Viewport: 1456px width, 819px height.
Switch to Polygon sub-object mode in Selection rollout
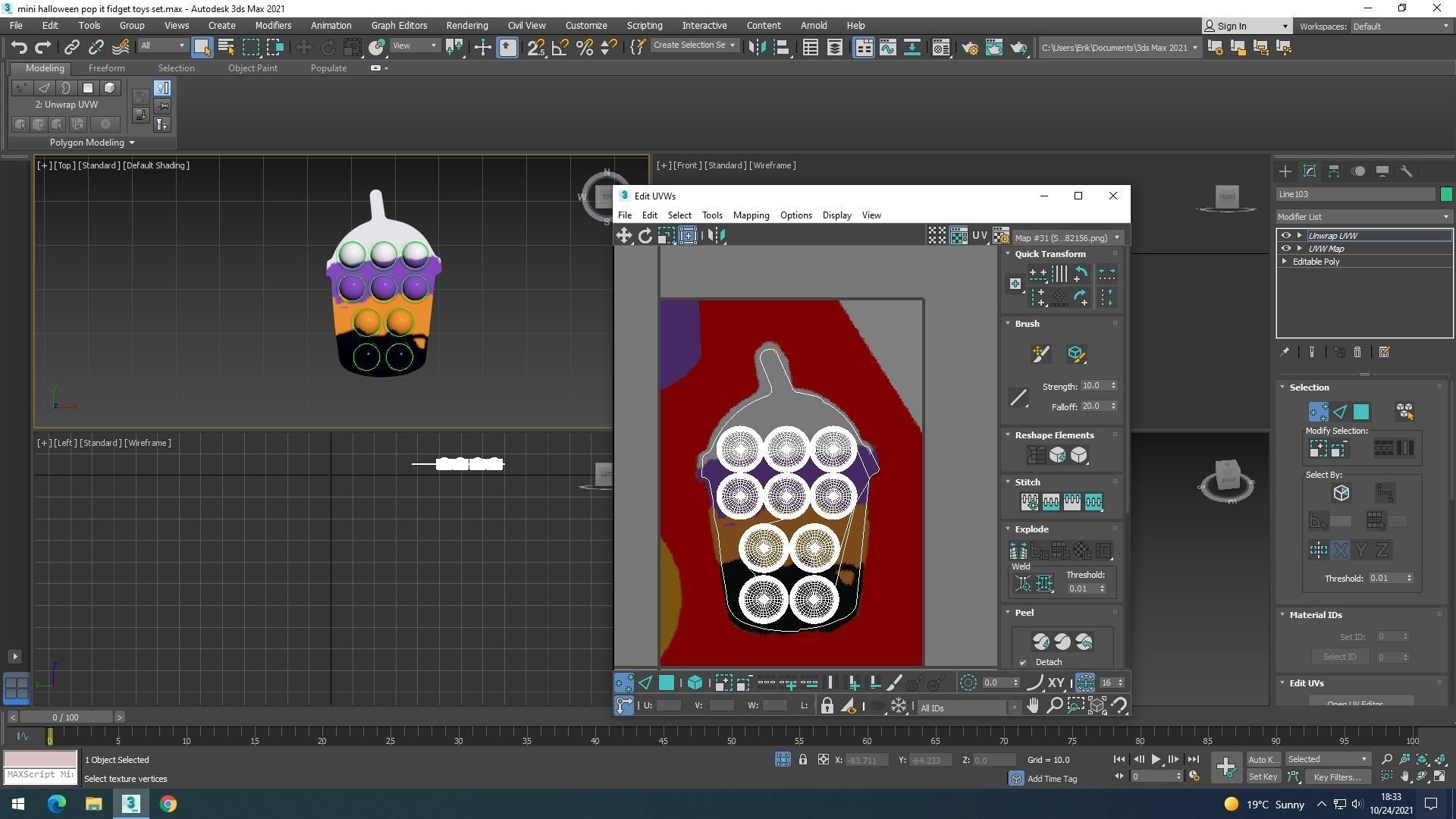tap(1361, 412)
